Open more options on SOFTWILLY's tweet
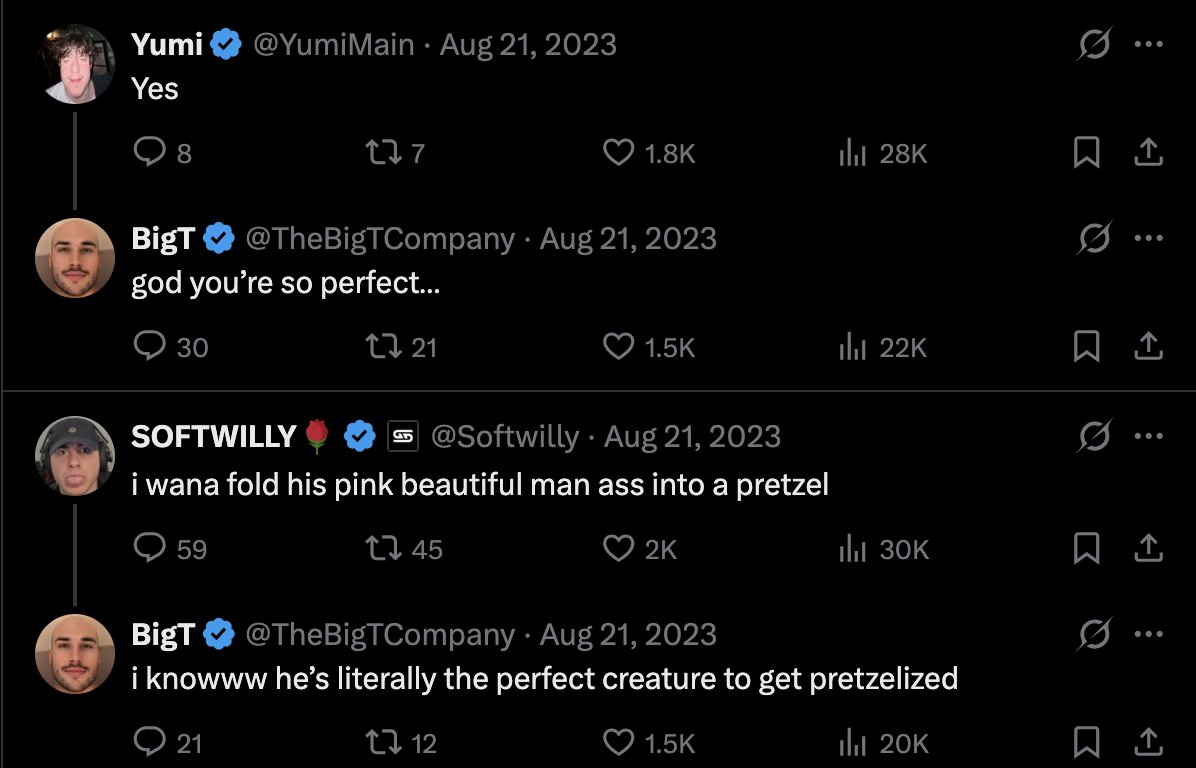 [1148, 436]
